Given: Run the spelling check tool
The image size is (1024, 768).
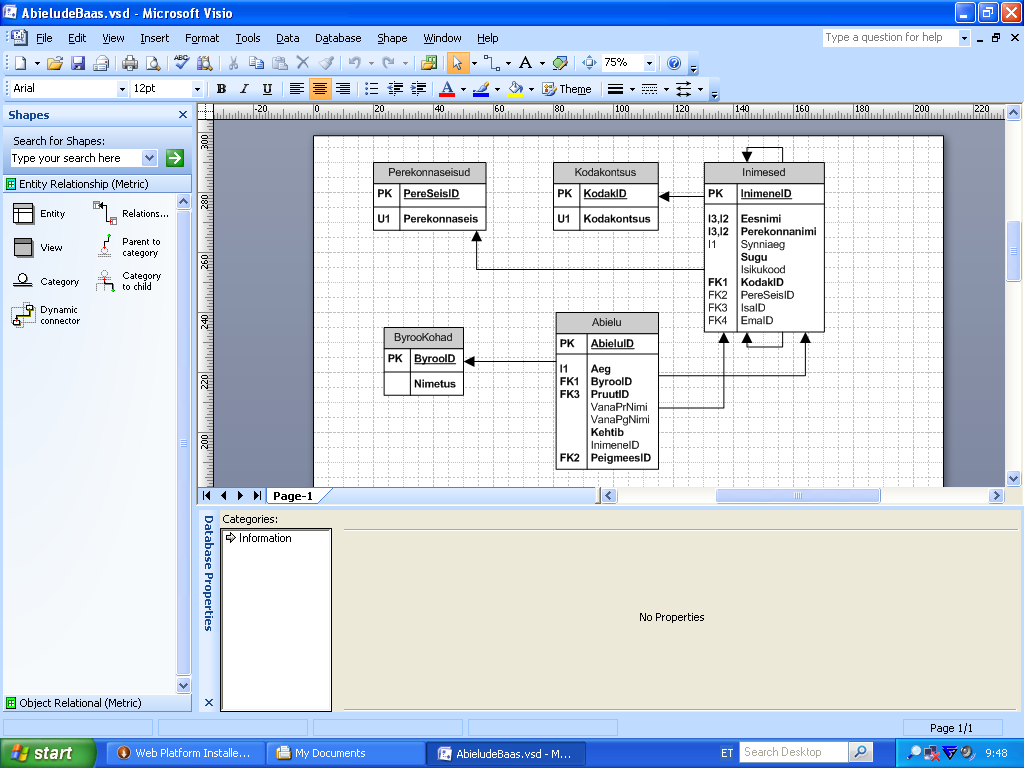Looking at the screenshot, I should 182,63.
